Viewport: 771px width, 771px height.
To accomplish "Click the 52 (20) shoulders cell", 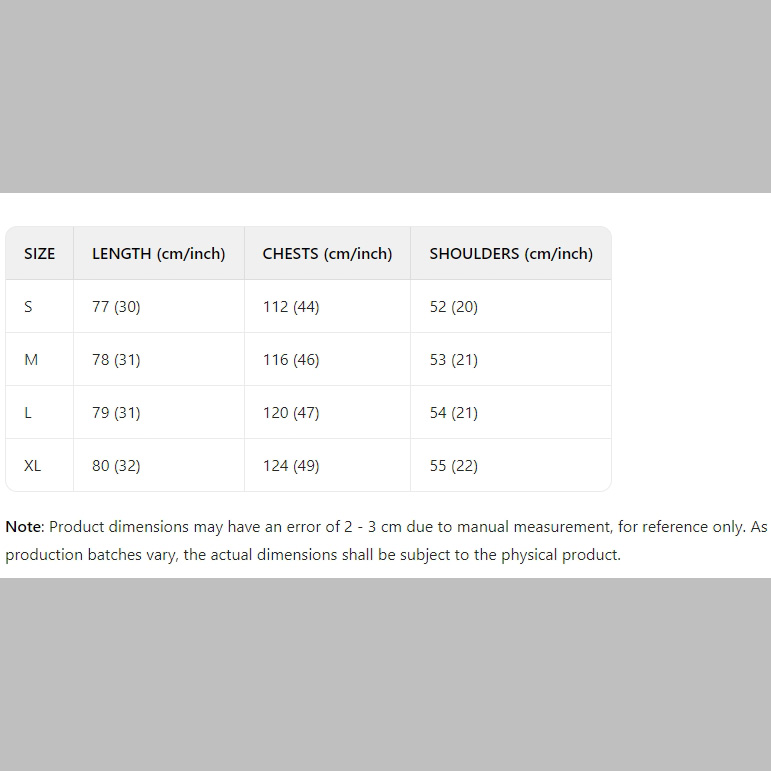I will click(x=454, y=307).
